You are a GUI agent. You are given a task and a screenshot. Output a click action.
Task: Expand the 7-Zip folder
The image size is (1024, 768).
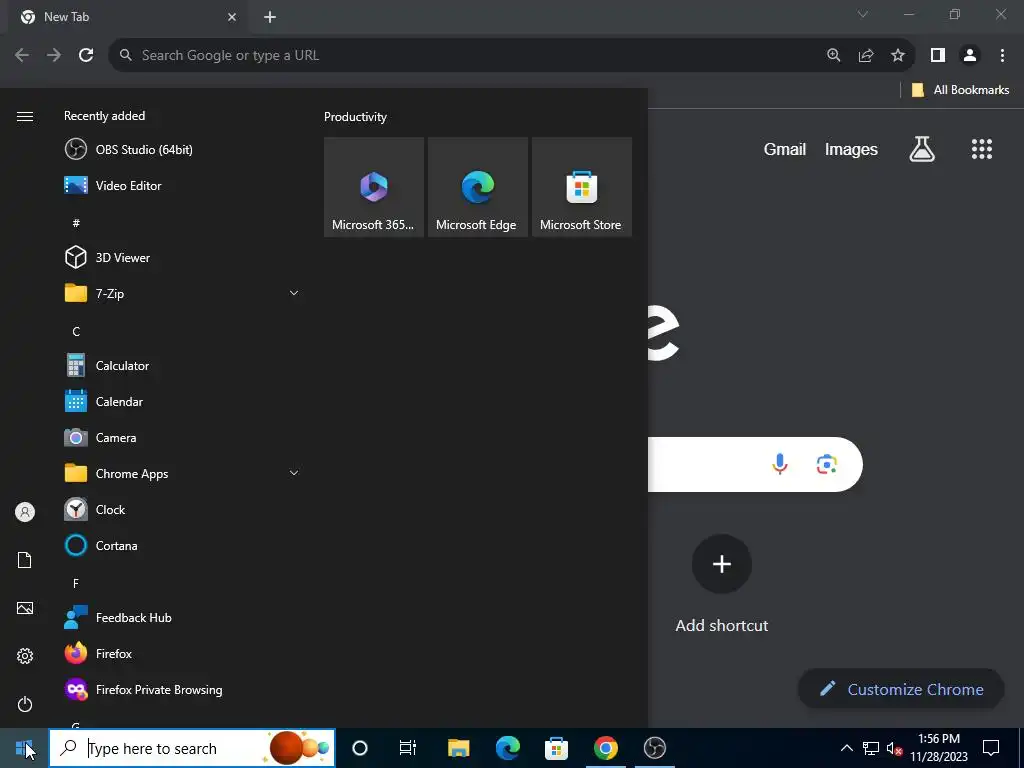(182, 293)
